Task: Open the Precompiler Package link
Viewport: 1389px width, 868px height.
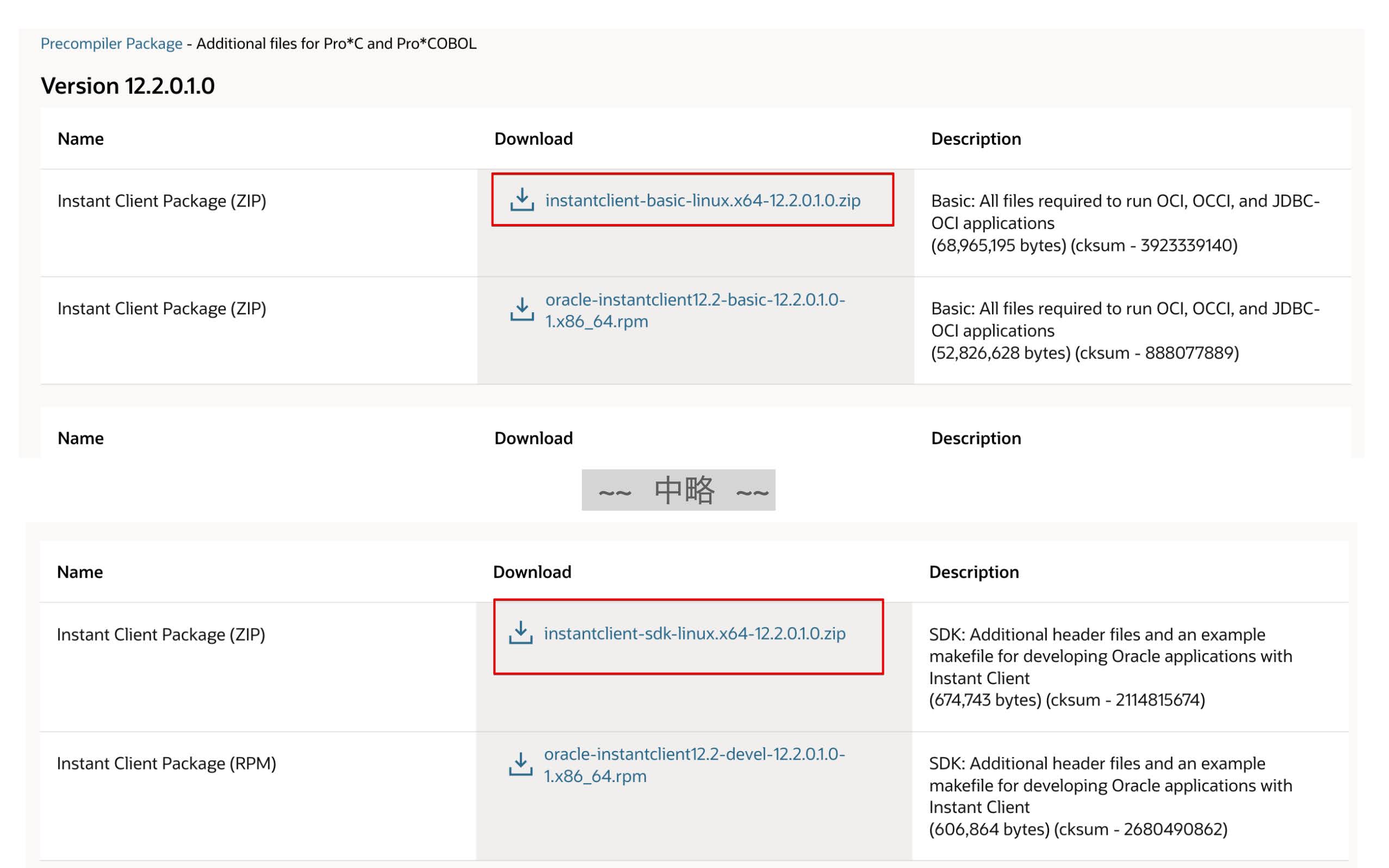Action: [x=111, y=44]
